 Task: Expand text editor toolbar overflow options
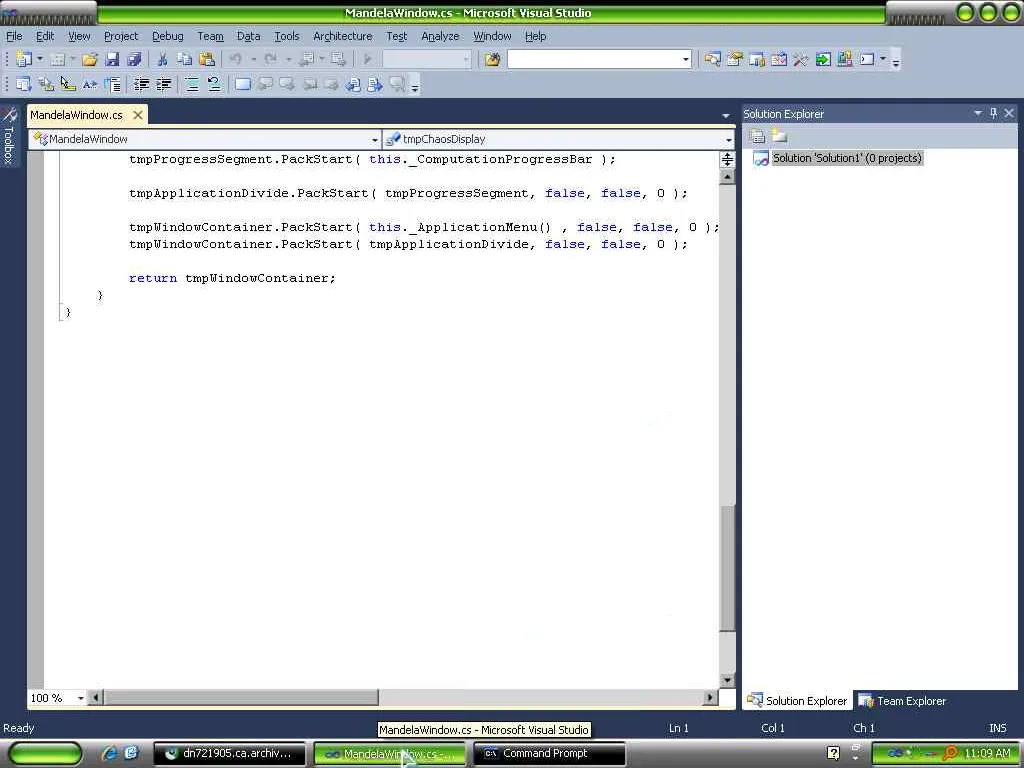pos(415,86)
